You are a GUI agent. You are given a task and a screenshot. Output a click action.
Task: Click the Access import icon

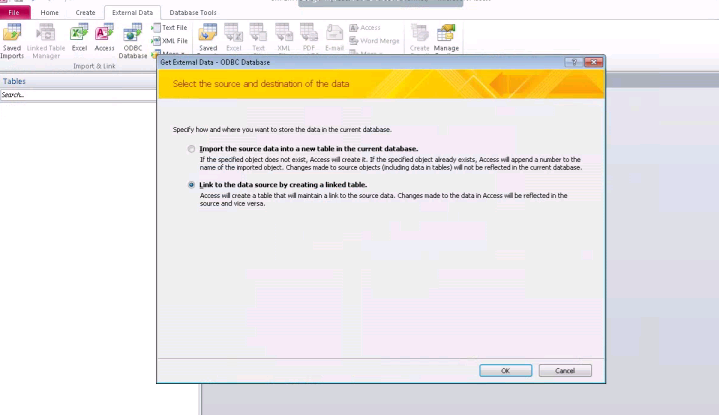pos(105,37)
